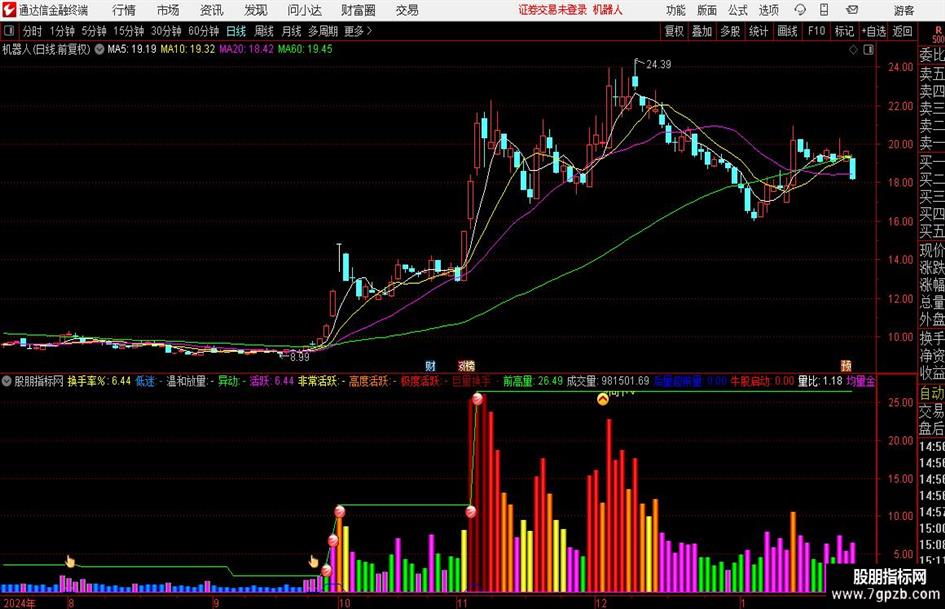Click the 游客 guest account label
Screen dimensions: 945x609
903,10
